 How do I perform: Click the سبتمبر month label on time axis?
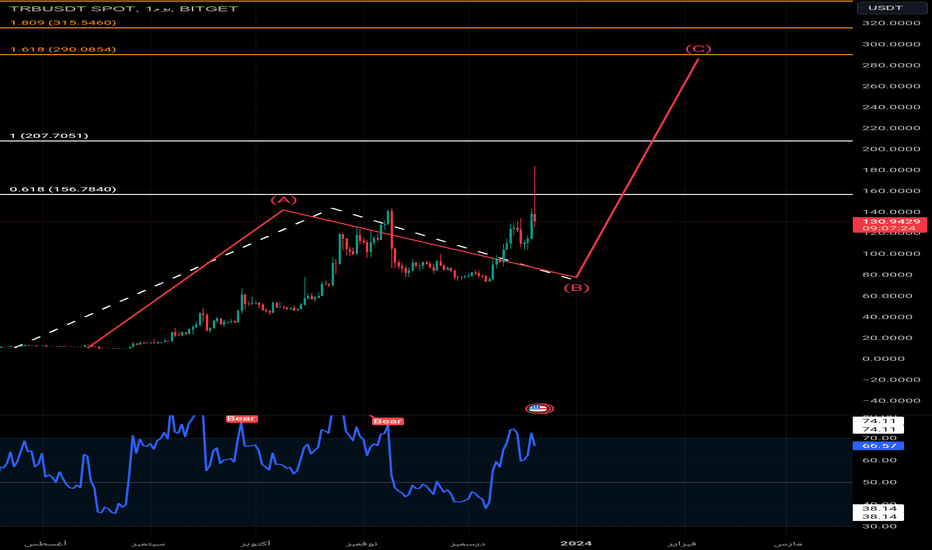coord(148,543)
